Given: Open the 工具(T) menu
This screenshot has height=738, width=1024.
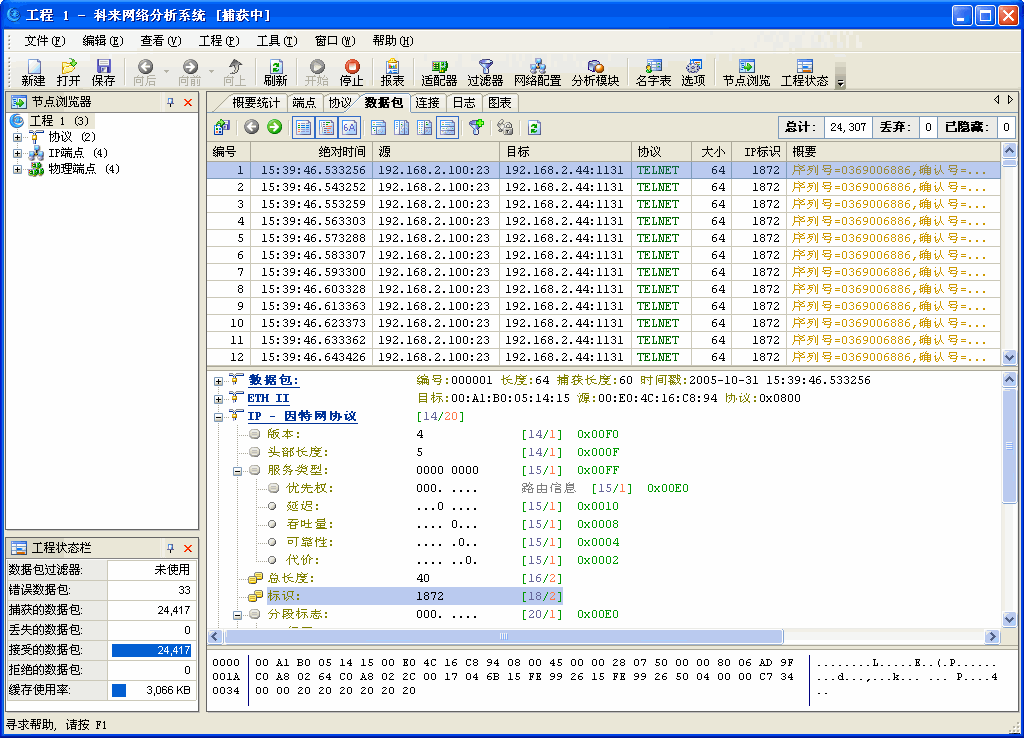Looking at the screenshot, I should pyautogui.click(x=276, y=41).
